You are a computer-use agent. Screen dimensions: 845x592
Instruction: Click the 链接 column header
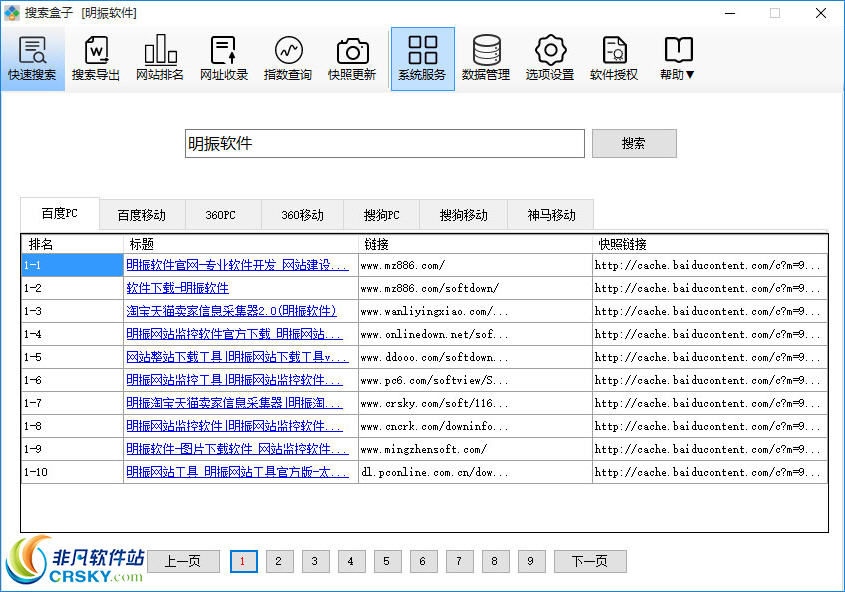475,244
